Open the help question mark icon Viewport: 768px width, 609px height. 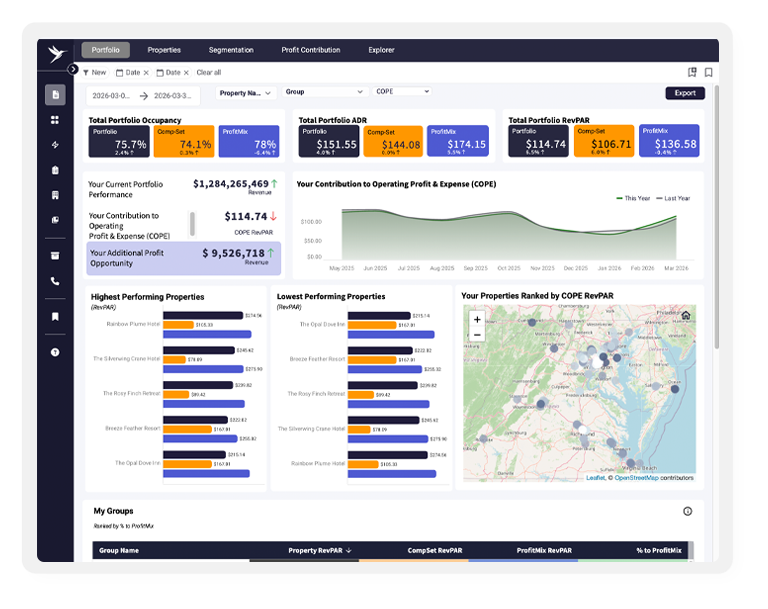coord(55,352)
